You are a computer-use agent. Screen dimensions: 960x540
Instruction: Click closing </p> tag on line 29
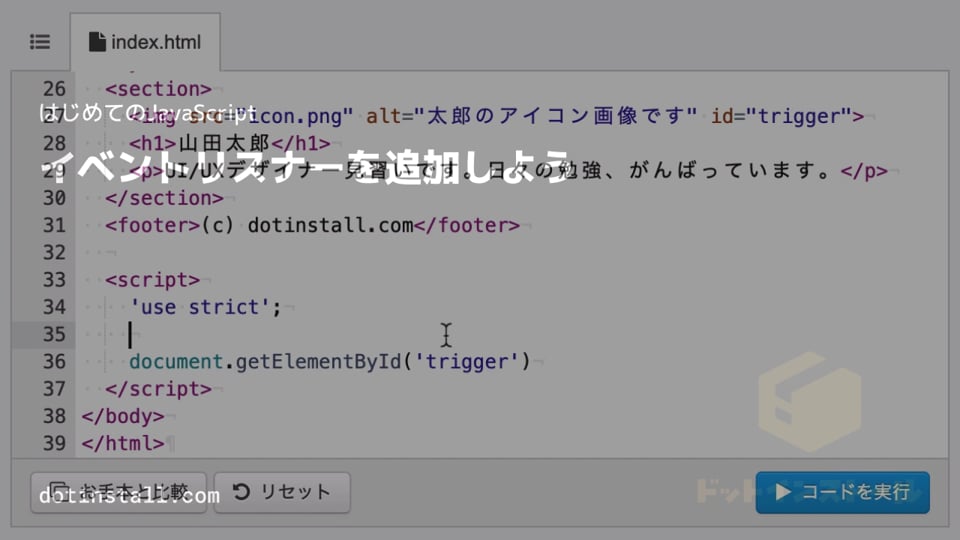coord(864,170)
